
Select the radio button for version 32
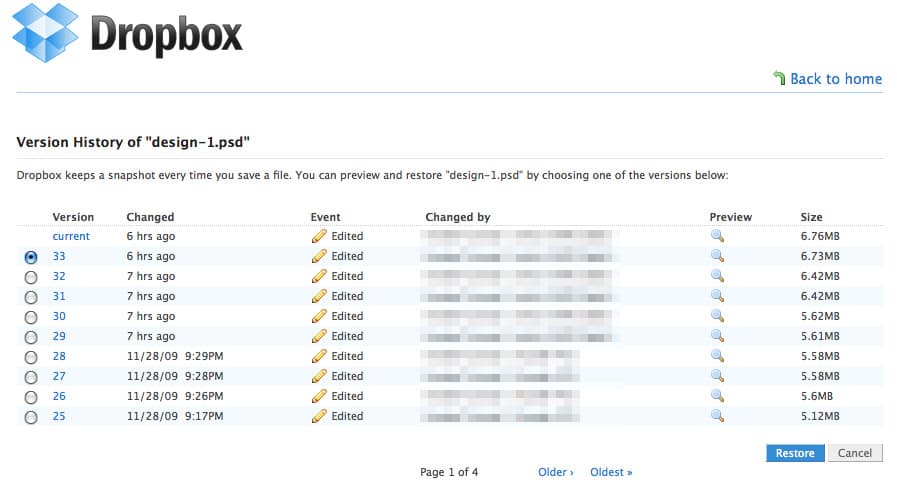pyautogui.click(x=30, y=277)
